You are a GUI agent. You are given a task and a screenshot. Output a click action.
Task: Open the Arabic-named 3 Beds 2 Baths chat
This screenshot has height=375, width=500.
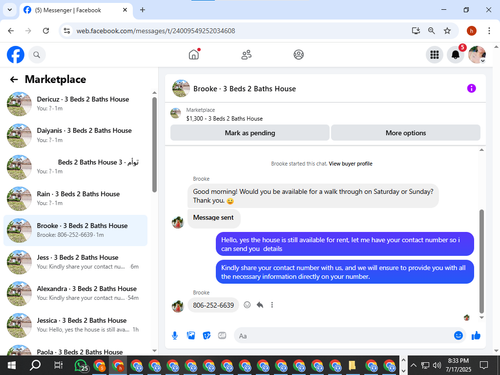pos(75,167)
